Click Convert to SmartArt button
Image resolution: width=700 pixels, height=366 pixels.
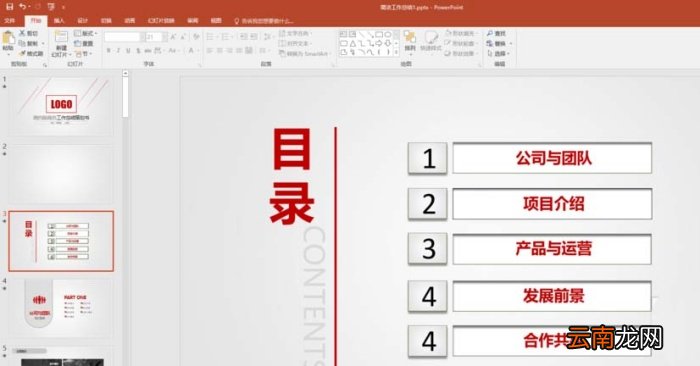tap(305, 54)
